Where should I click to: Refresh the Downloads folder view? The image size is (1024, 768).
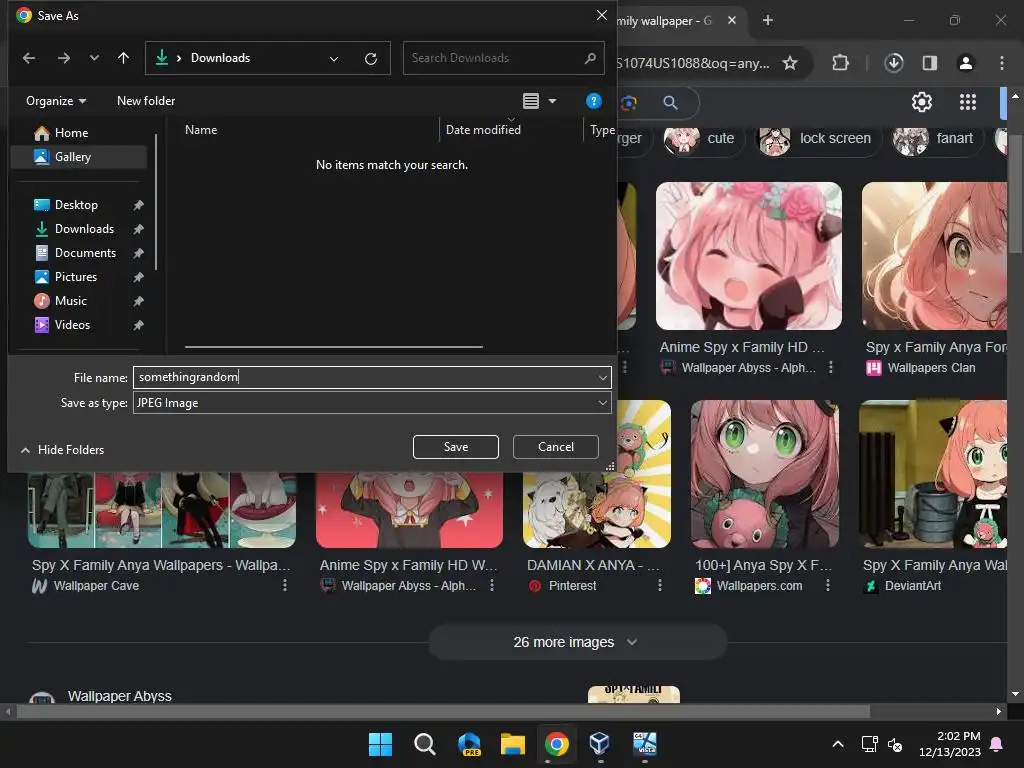371,59
